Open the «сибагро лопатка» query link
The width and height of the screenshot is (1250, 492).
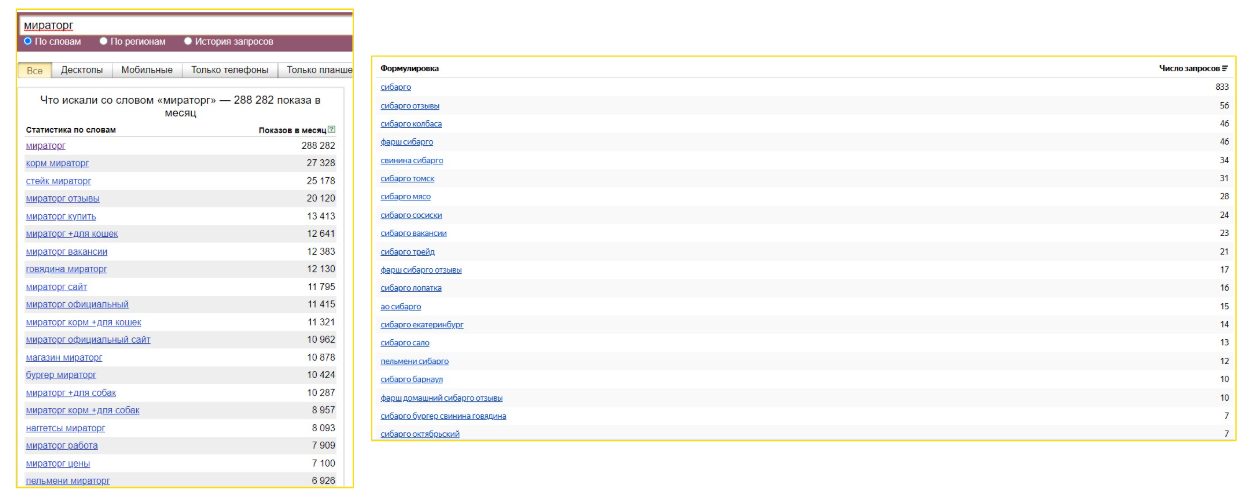click(x=411, y=288)
